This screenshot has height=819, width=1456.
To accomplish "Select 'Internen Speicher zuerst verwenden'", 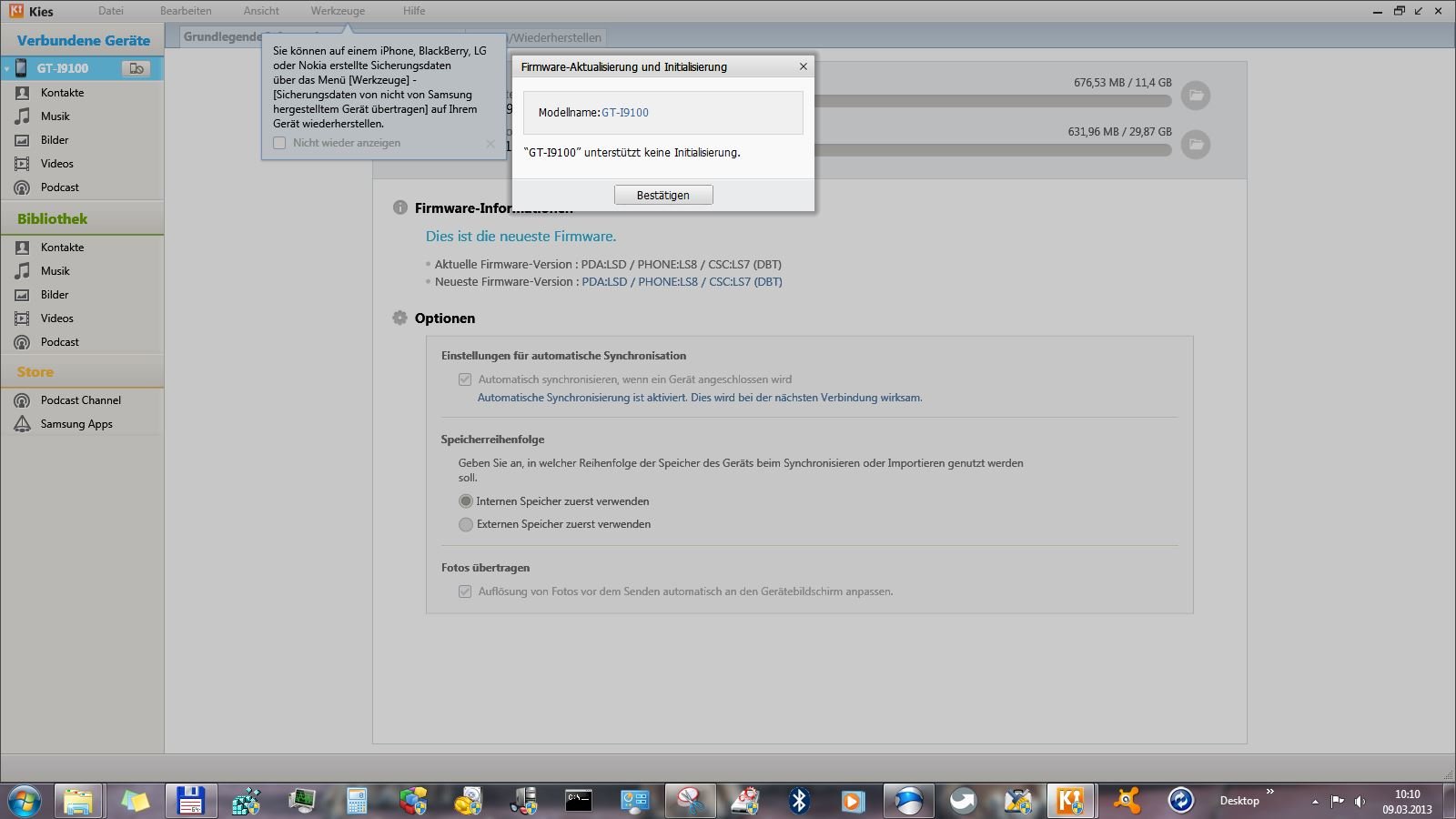I will (x=466, y=501).
